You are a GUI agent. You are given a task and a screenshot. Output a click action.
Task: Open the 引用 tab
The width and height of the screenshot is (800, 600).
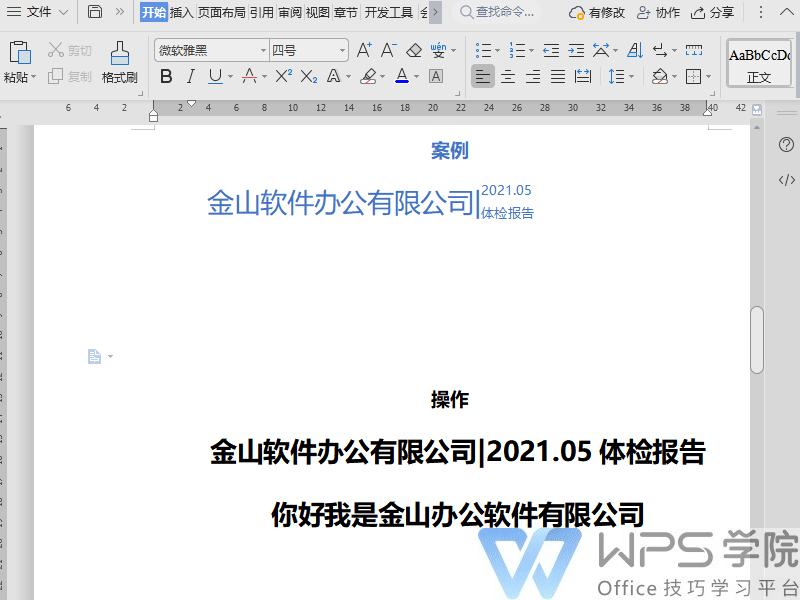[x=262, y=12]
